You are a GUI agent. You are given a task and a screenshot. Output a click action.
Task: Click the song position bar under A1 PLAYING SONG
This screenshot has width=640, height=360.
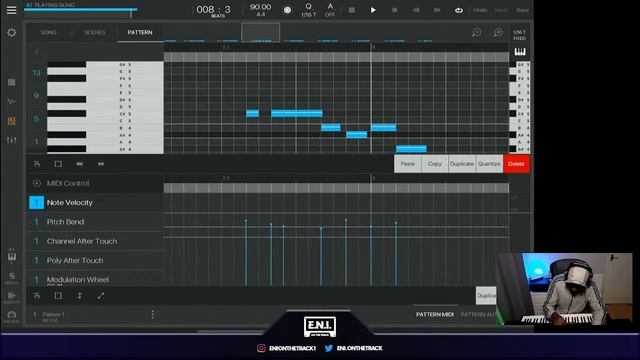coord(80,10)
